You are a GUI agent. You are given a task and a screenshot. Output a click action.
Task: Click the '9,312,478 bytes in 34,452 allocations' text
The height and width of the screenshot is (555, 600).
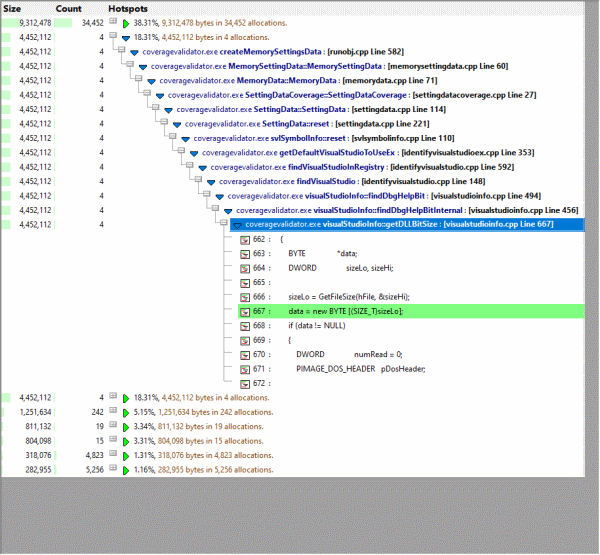tap(224, 23)
